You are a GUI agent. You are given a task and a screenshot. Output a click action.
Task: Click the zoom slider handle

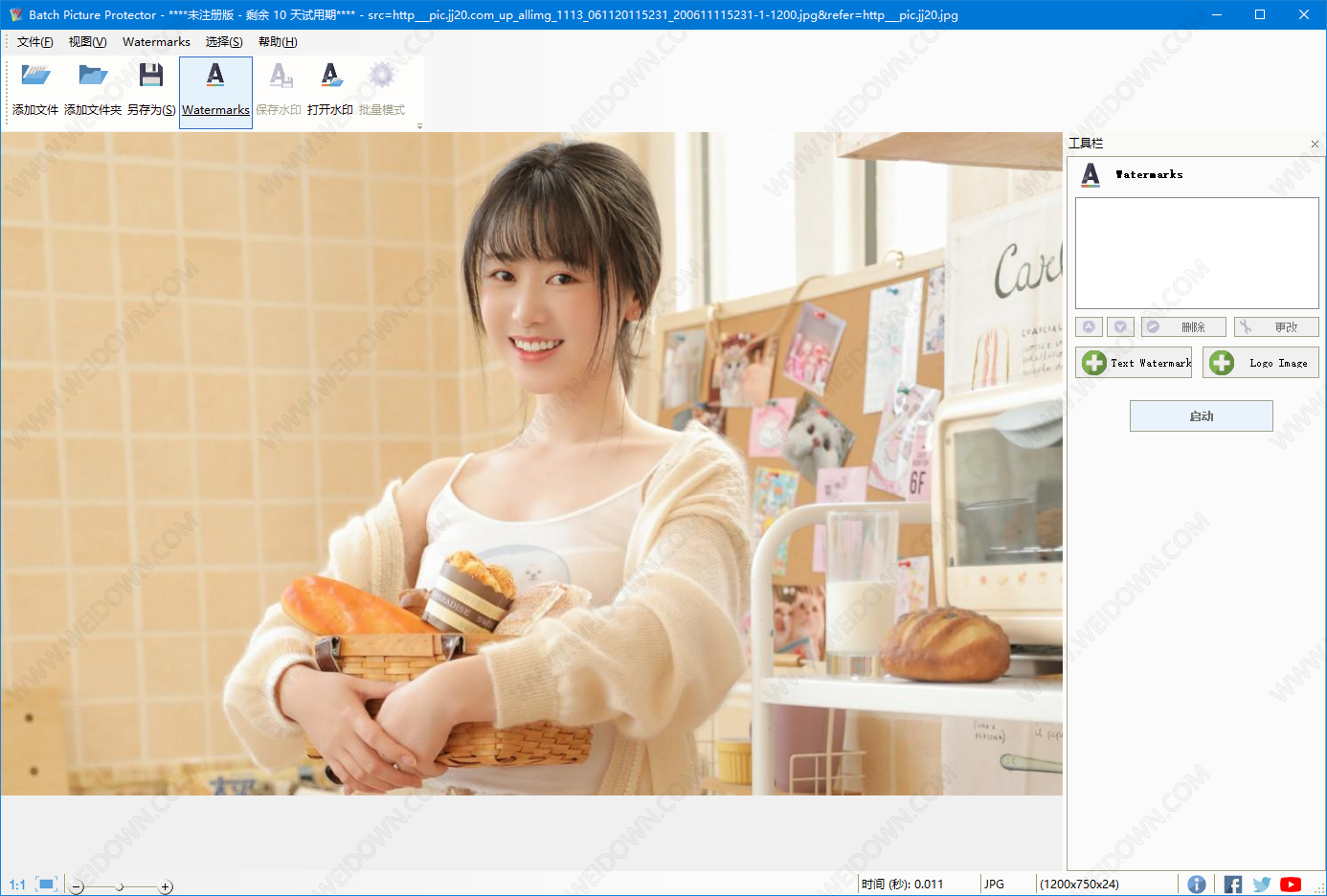tap(120, 887)
